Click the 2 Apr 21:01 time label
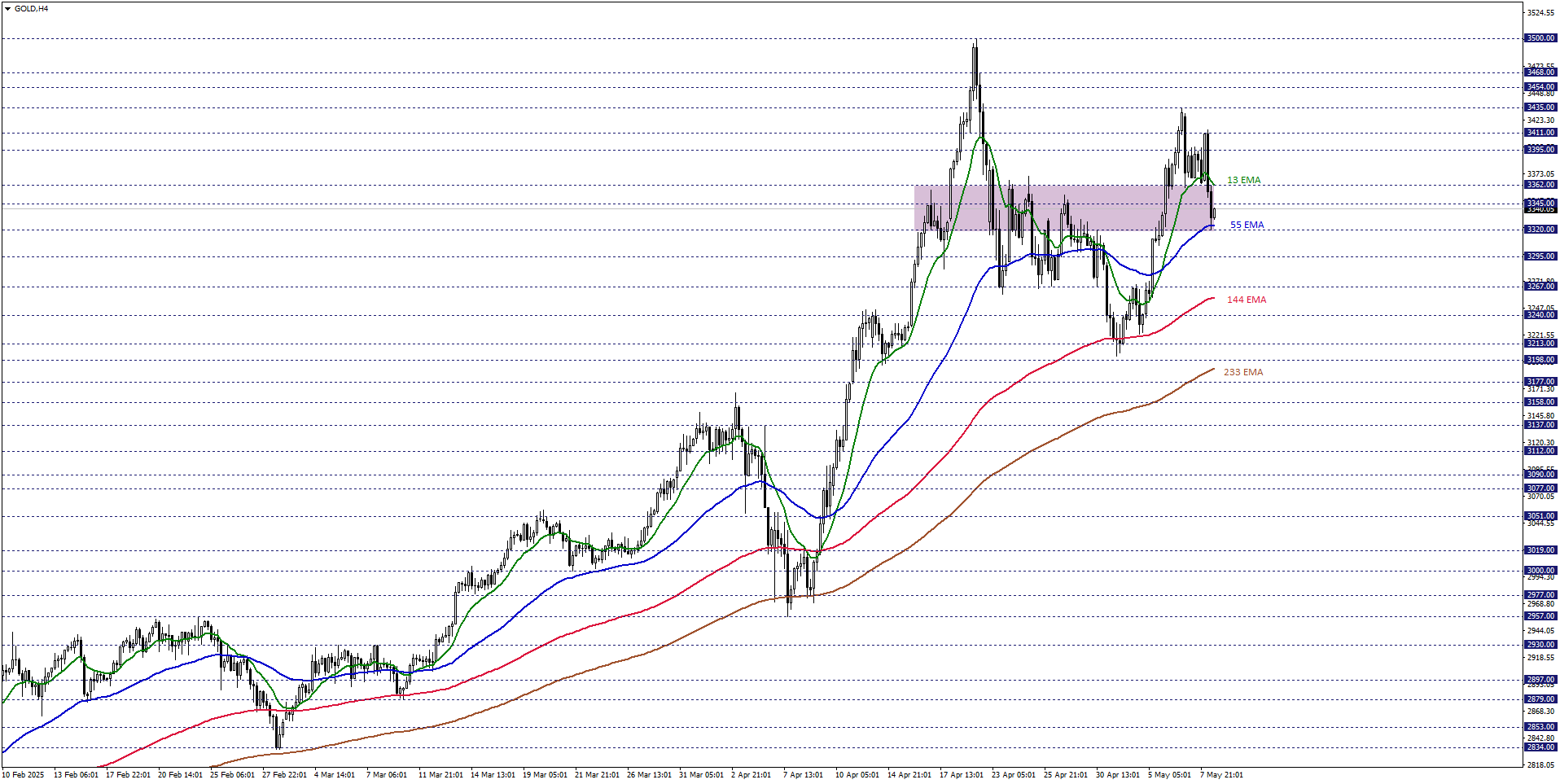 751,775
